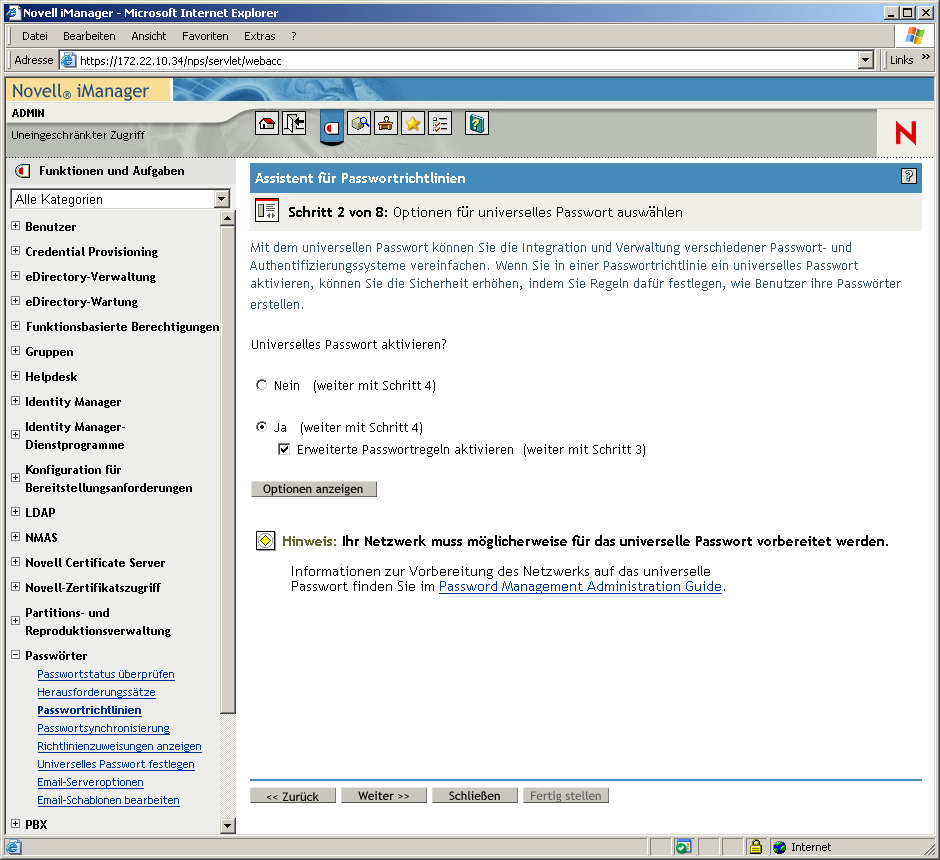The height and width of the screenshot is (860, 940).
Task: Select the Nein radio button
Action: 261,385
